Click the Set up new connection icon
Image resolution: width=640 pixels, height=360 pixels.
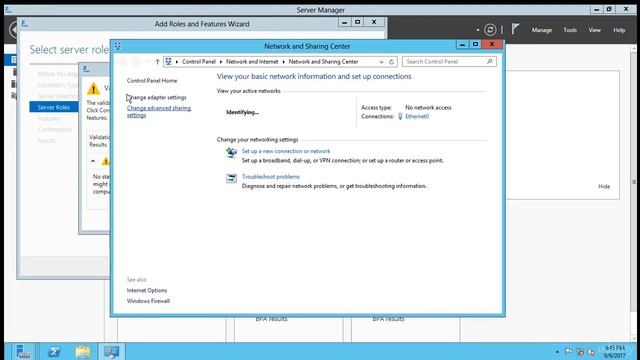[x=231, y=153]
